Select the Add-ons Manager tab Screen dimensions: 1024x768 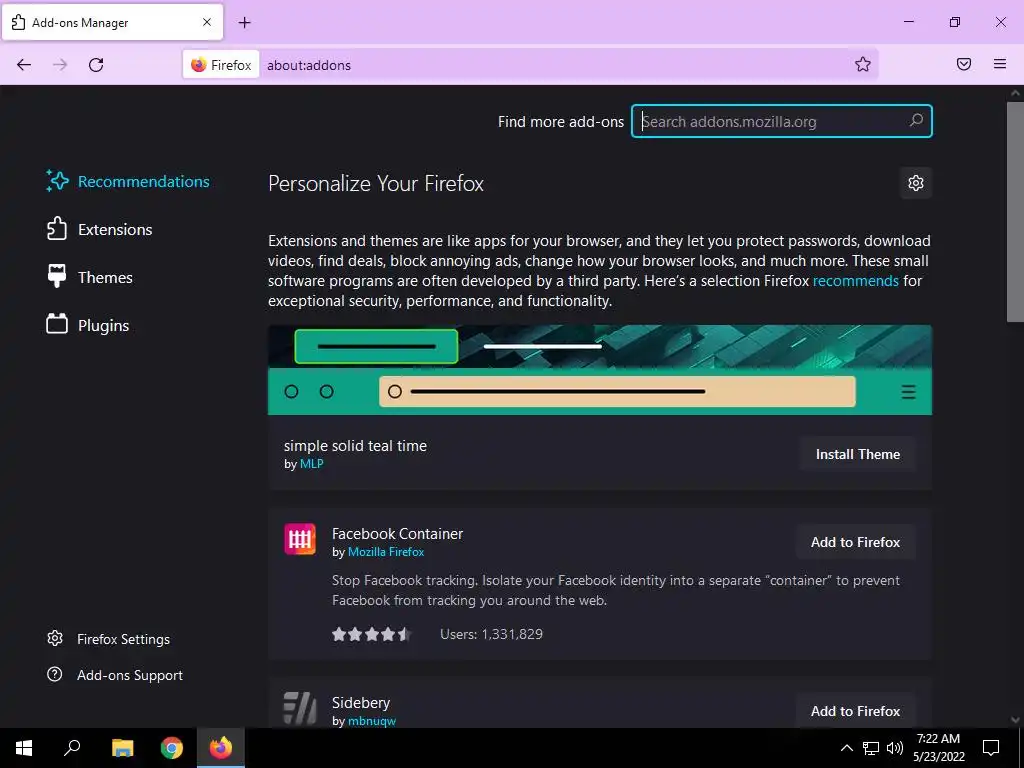113,23
